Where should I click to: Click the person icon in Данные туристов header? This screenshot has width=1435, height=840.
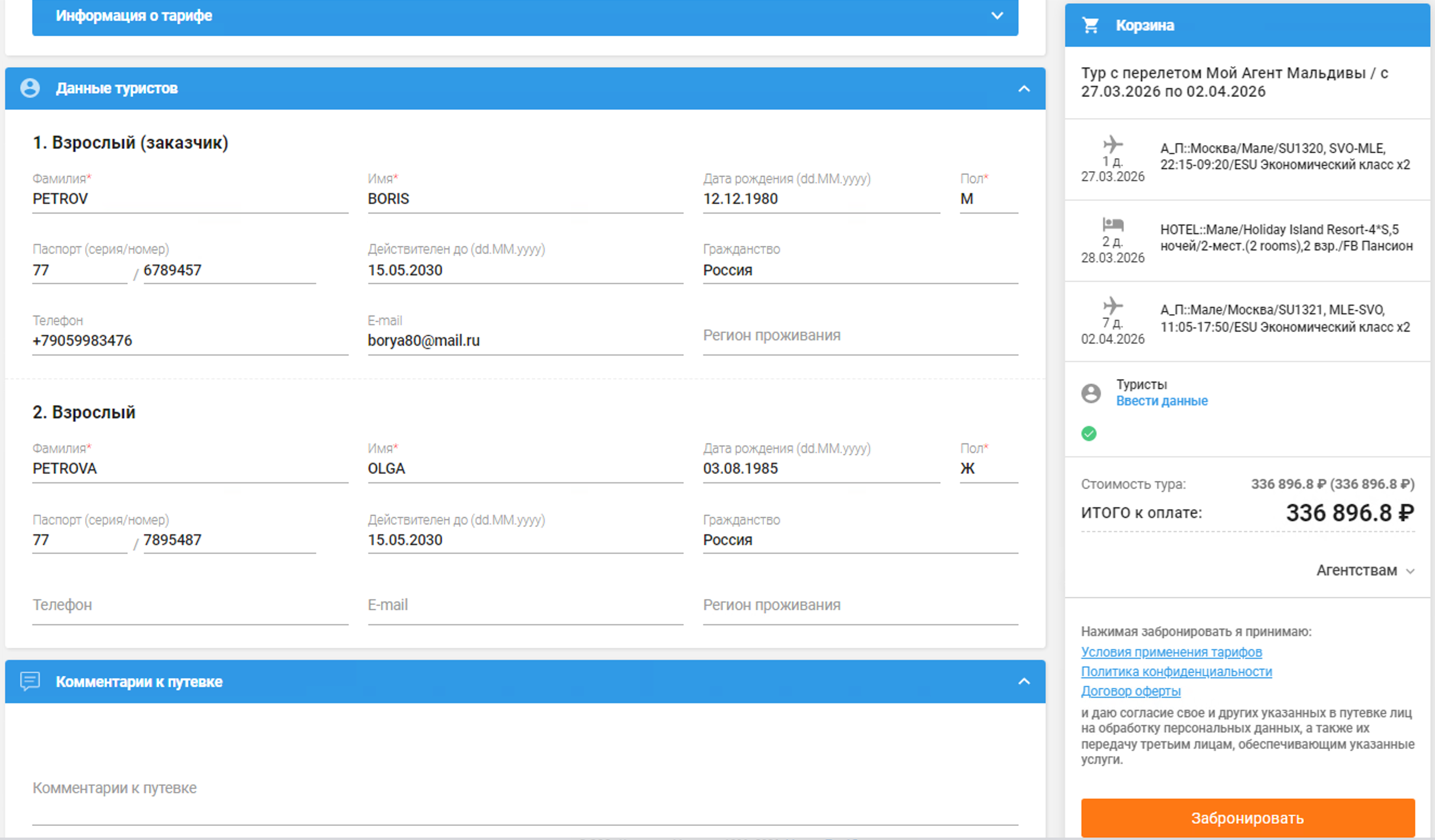[30, 88]
